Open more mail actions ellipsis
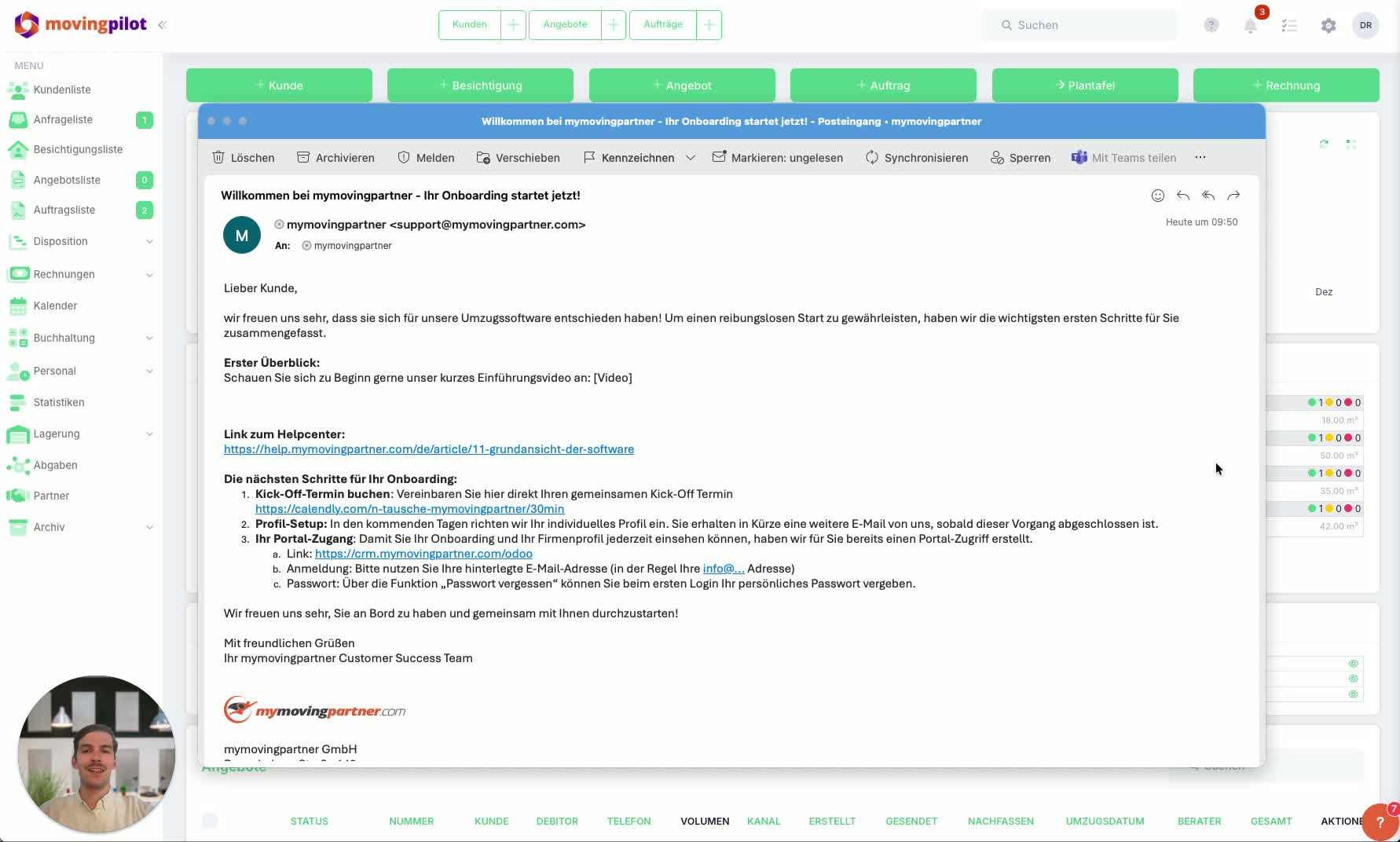 point(1200,158)
